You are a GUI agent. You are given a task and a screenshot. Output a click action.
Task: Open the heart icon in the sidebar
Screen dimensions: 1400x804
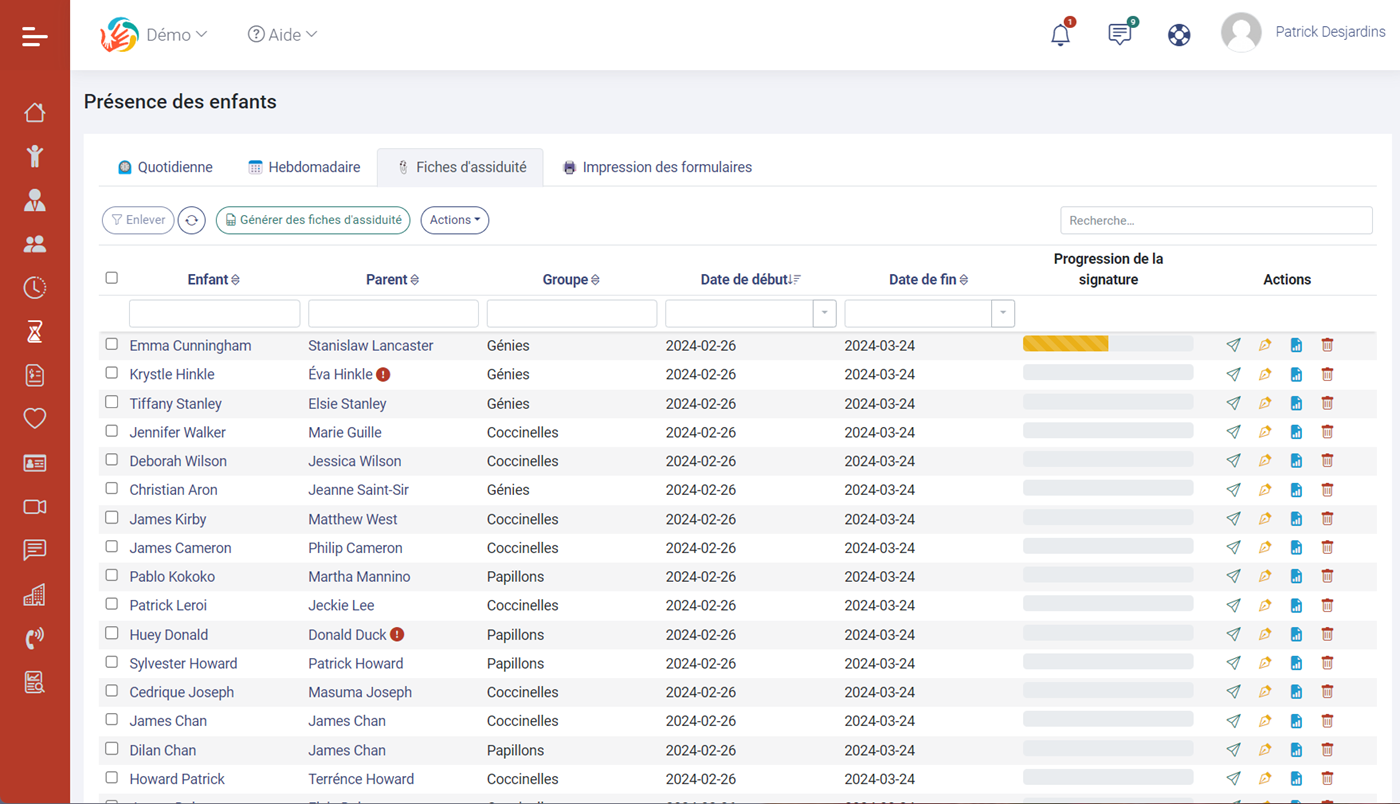[35, 418]
